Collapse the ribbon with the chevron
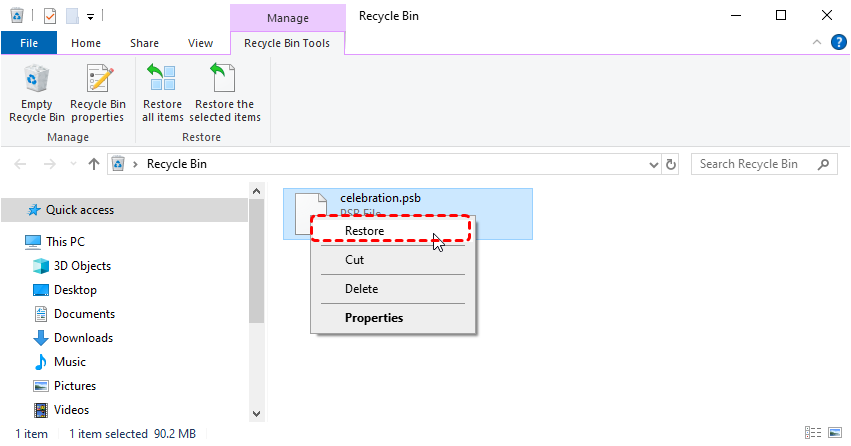Viewport: 851px width, 446px height. 817,42
